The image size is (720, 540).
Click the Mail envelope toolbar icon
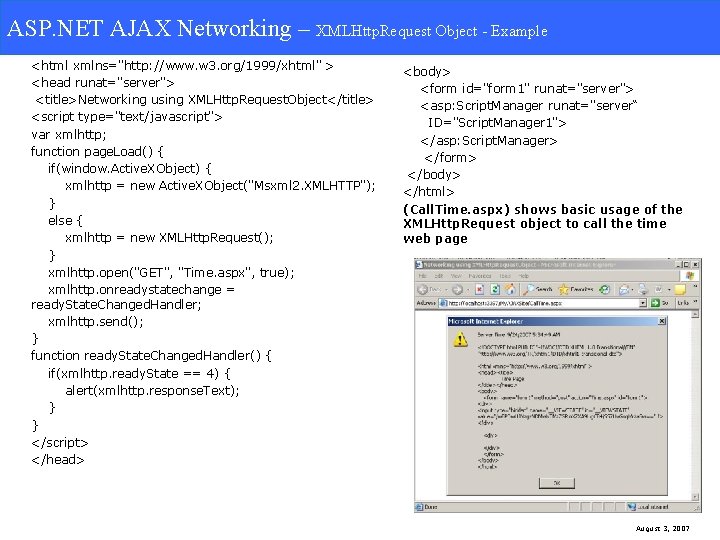624,290
